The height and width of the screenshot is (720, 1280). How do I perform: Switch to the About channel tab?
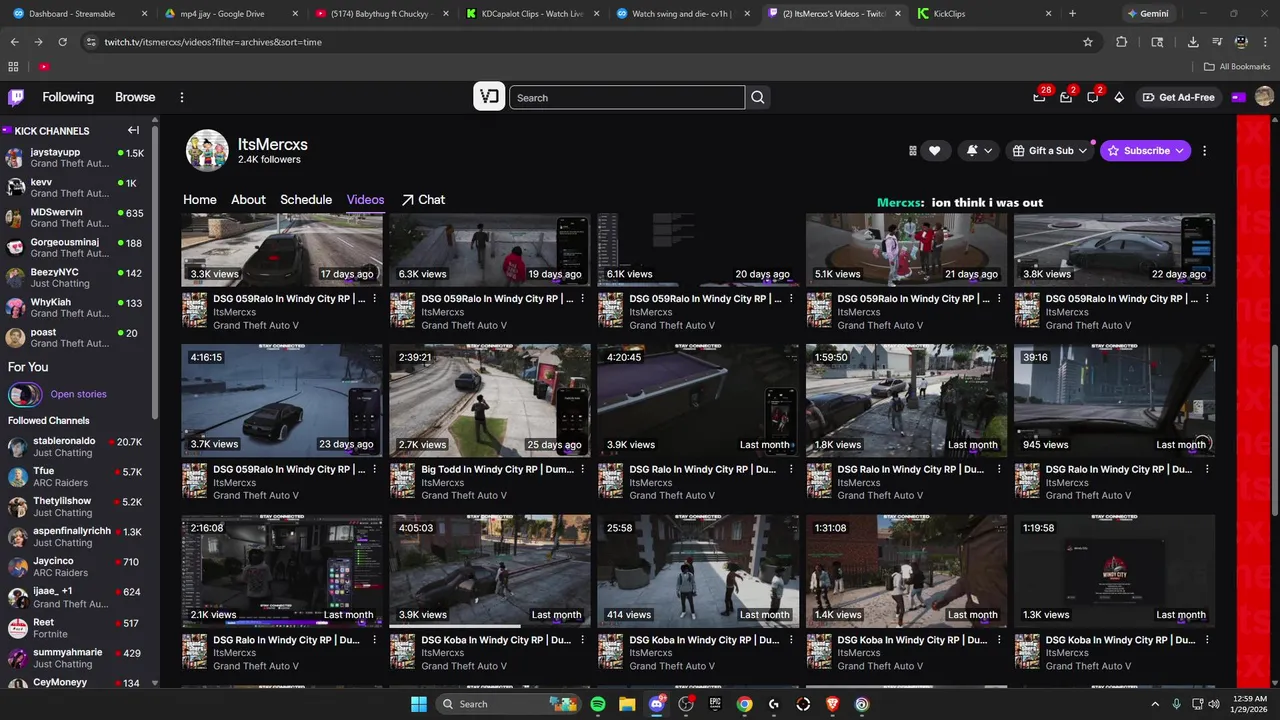point(248,200)
